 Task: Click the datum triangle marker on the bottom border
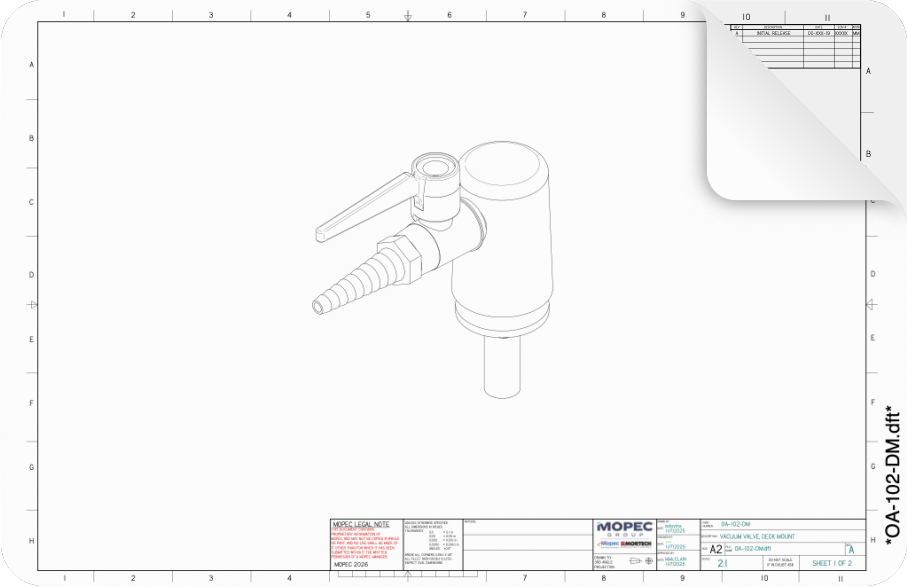point(408,576)
